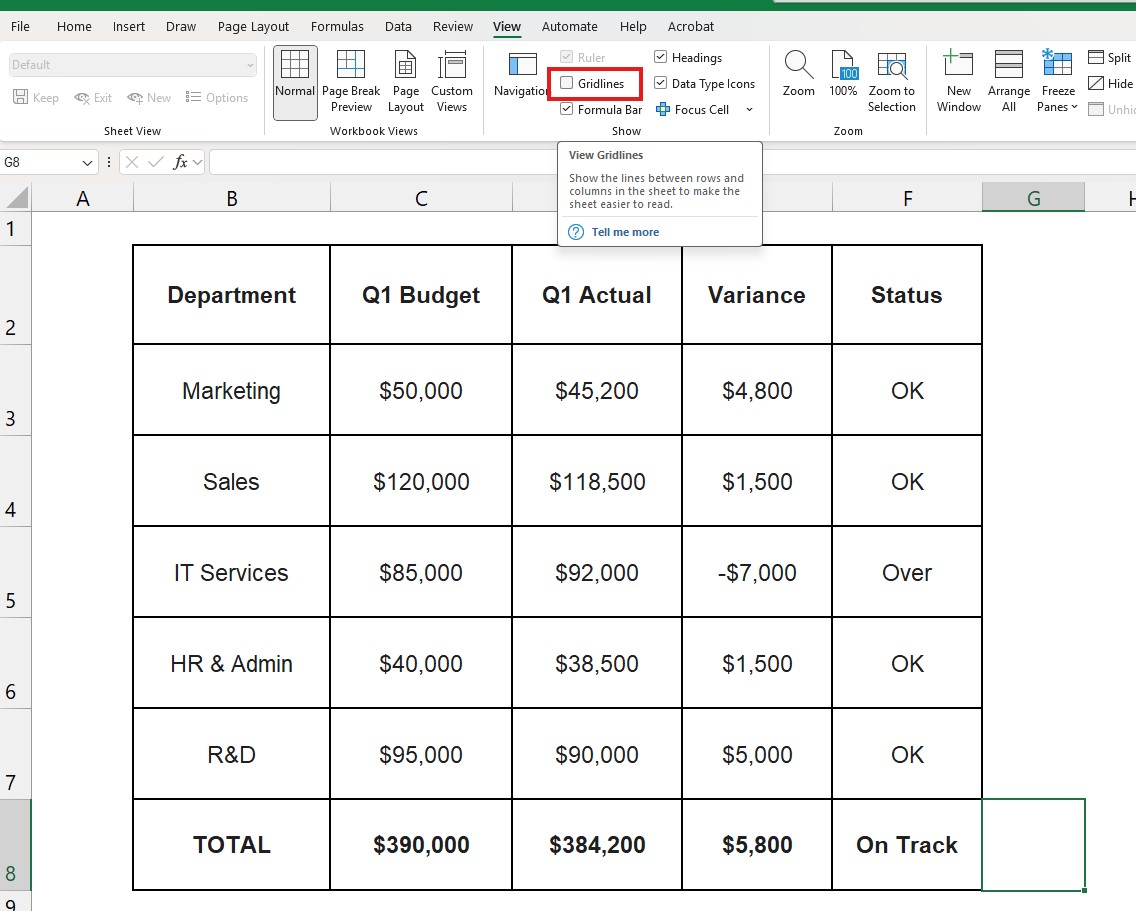Image resolution: width=1136 pixels, height=911 pixels.
Task: Uncheck Data Type Icons
Action: point(659,84)
